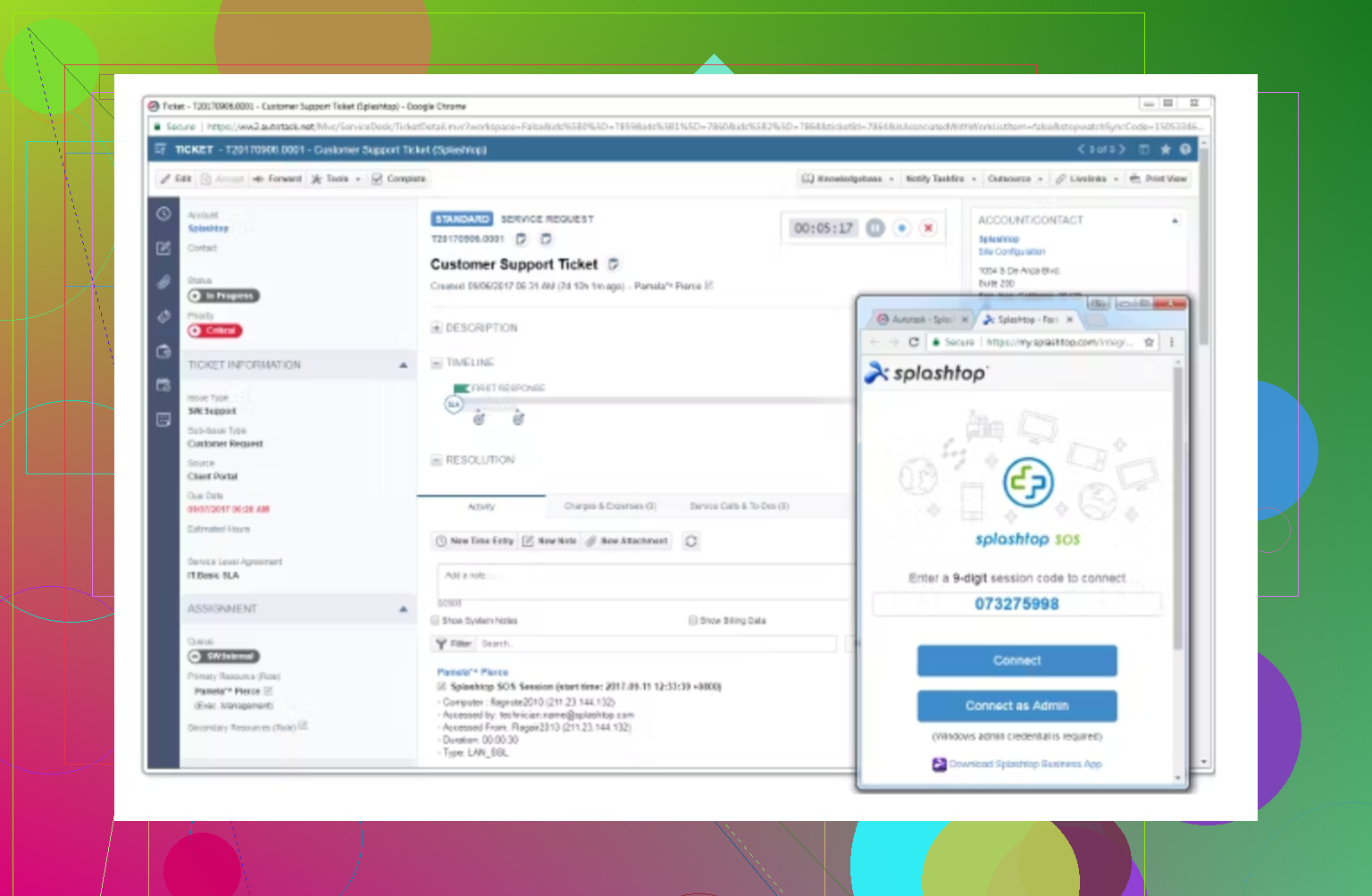
Task: Click the blue record stopwatch button
Action: coord(902,228)
